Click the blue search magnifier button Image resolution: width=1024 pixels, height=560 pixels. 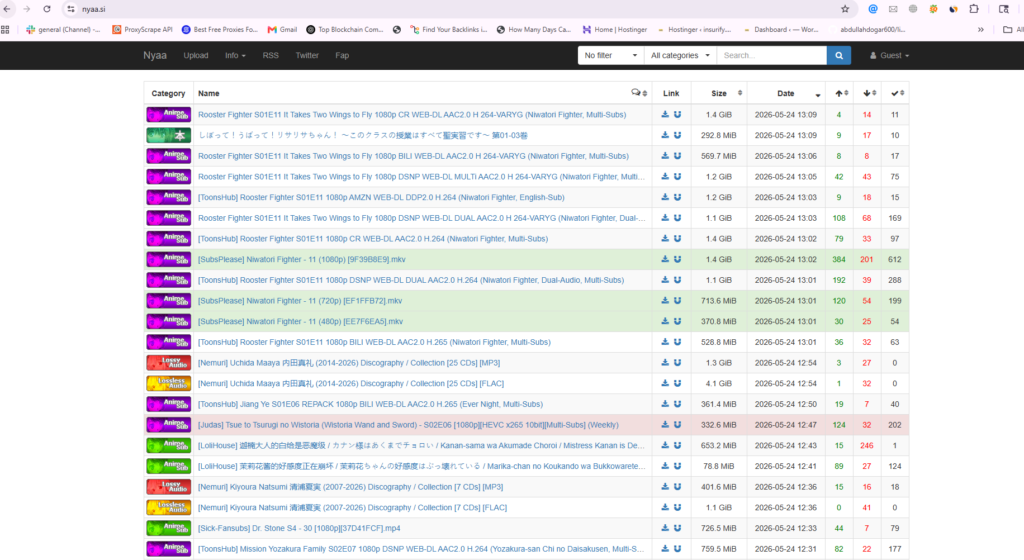click(x=839, y=55)
